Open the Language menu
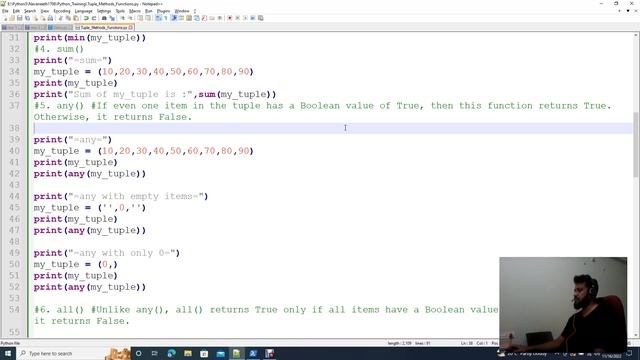Screen dimensions: 640x360 [x=84, y=11]
